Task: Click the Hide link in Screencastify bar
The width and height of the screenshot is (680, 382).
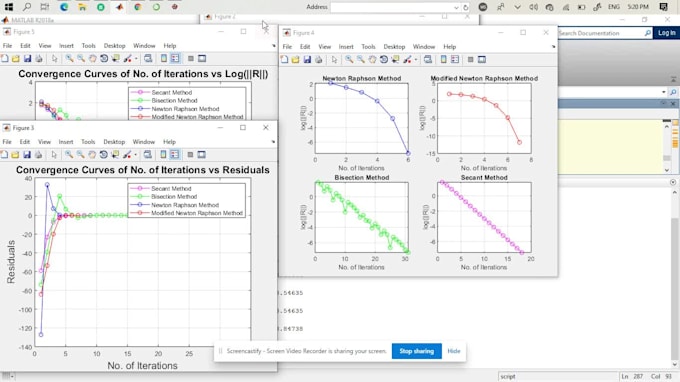Action: tap(454, 351)
